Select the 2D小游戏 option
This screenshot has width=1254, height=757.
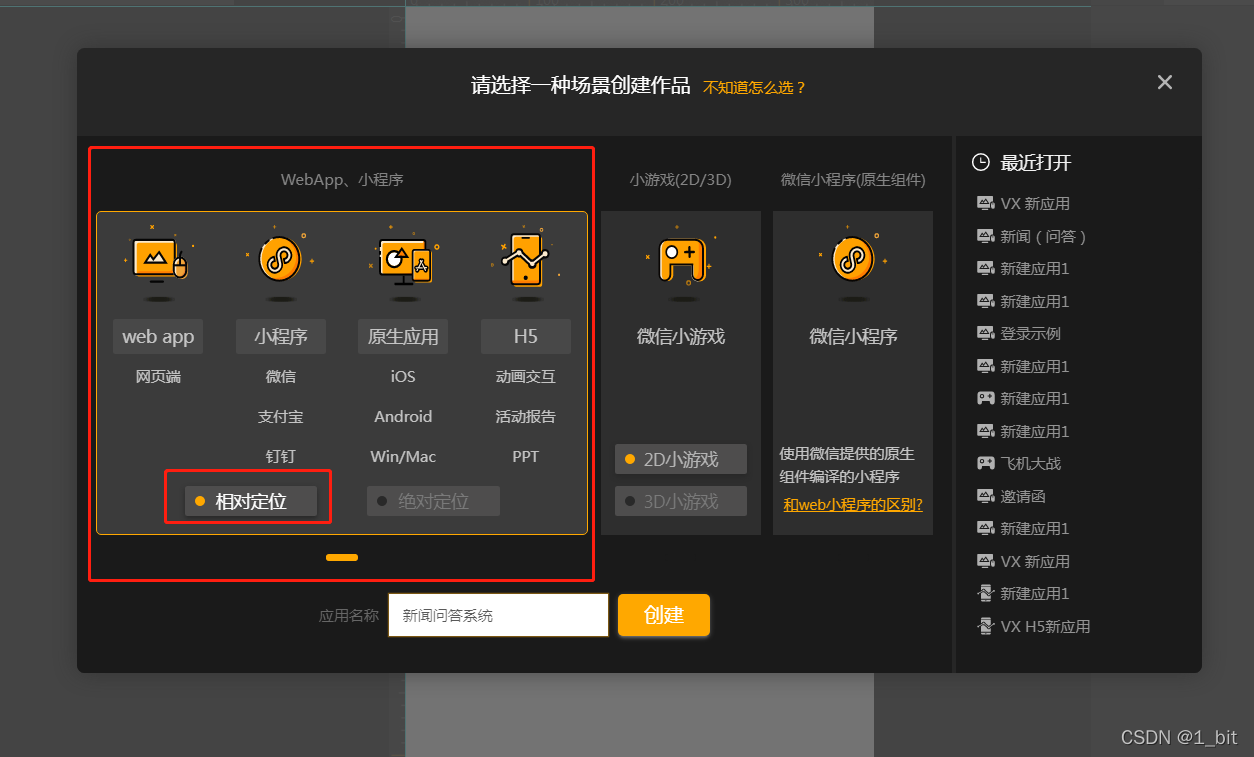681,459
